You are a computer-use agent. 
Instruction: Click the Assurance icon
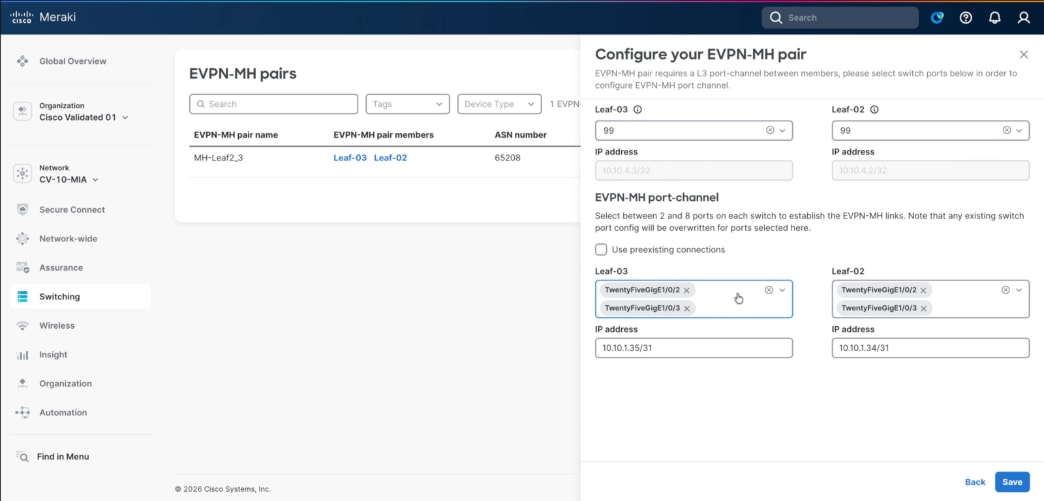pos(23,268)
